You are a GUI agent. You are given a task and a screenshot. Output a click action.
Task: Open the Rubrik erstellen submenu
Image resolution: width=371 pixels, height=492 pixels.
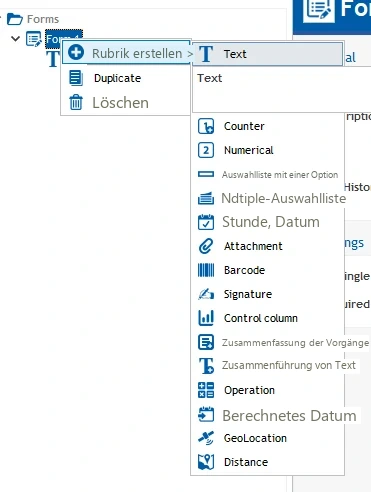pos(127,53)
